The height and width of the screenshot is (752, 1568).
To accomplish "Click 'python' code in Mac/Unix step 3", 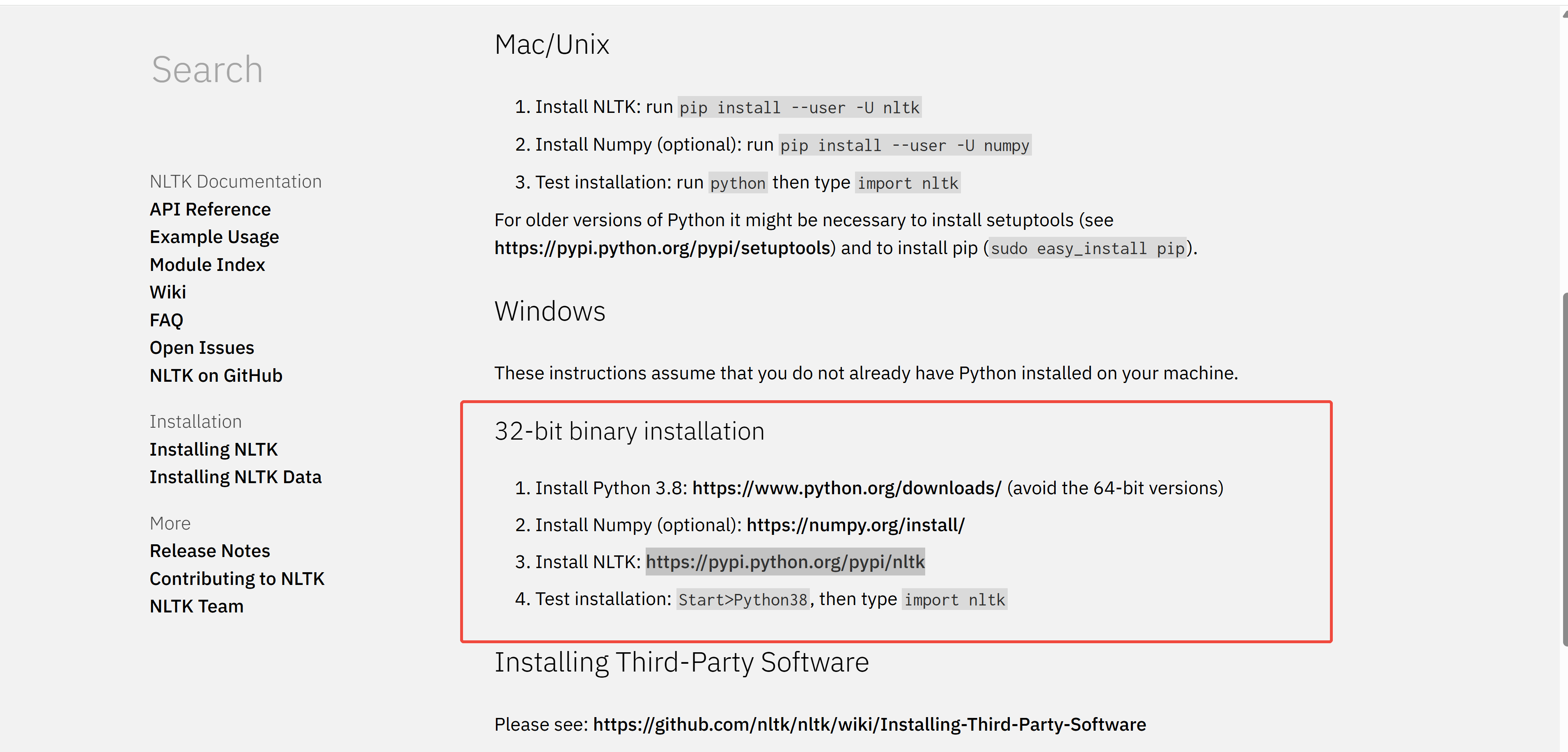I will click(738, 183).
